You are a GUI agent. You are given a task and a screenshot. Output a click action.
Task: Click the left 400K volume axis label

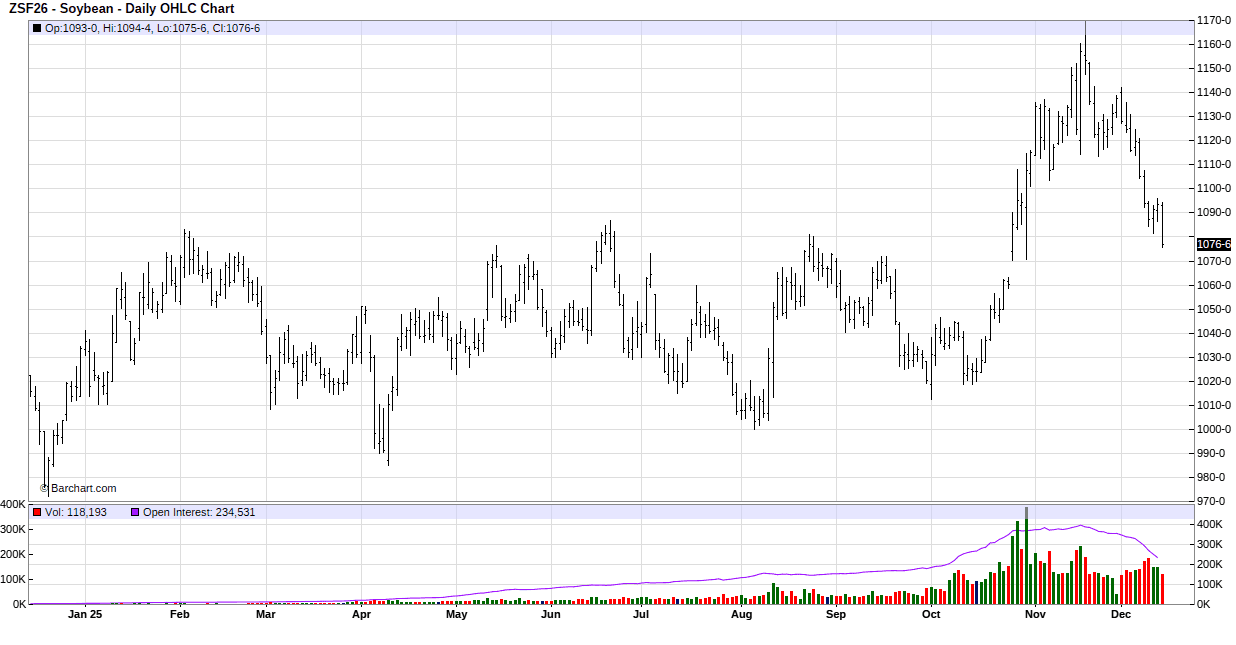(14, 504)
